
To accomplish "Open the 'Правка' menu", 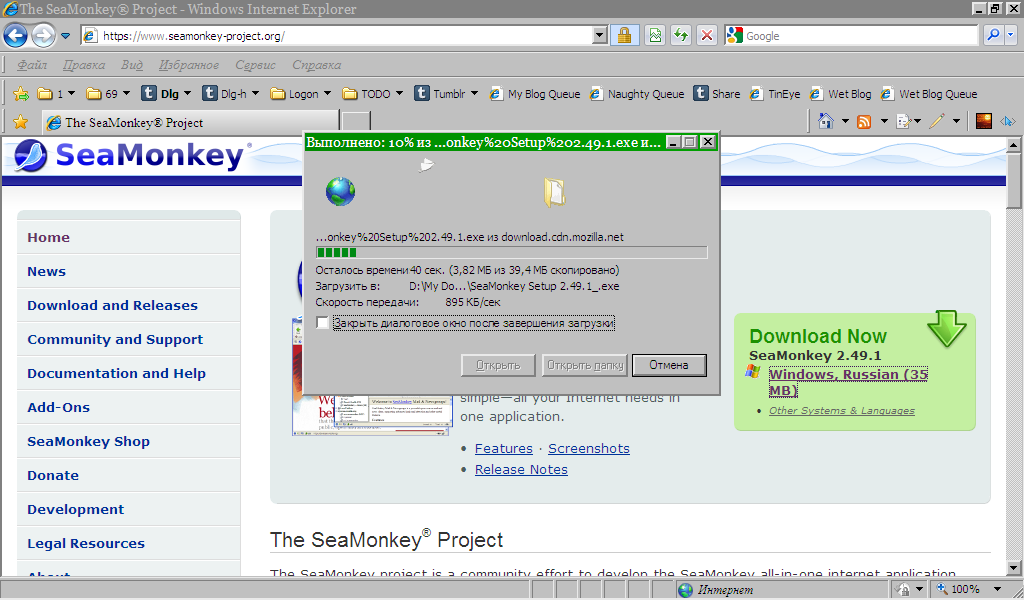I will tap(84, 65).
